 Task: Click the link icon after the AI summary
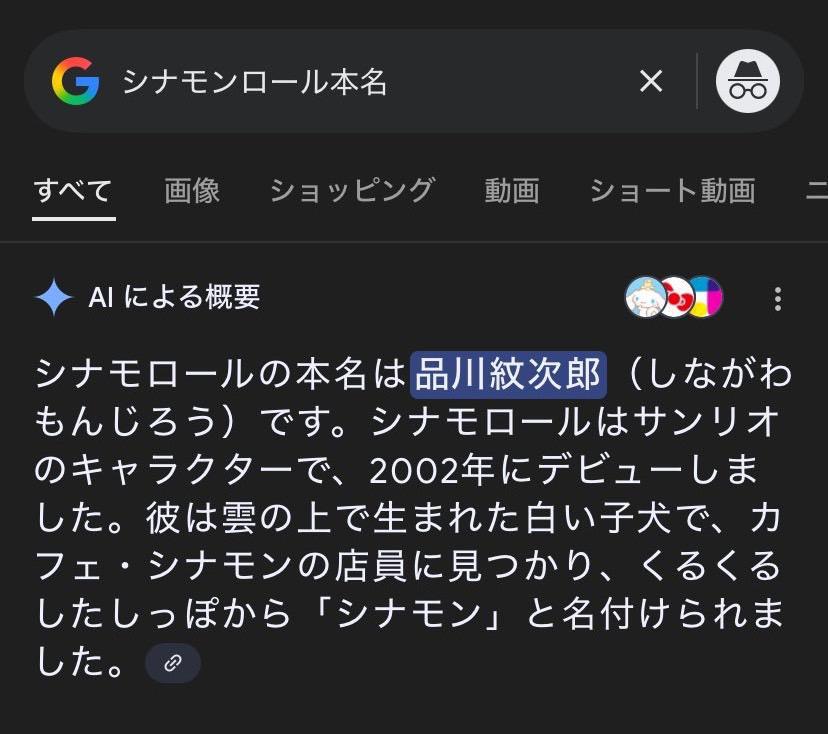coord(173,662)
